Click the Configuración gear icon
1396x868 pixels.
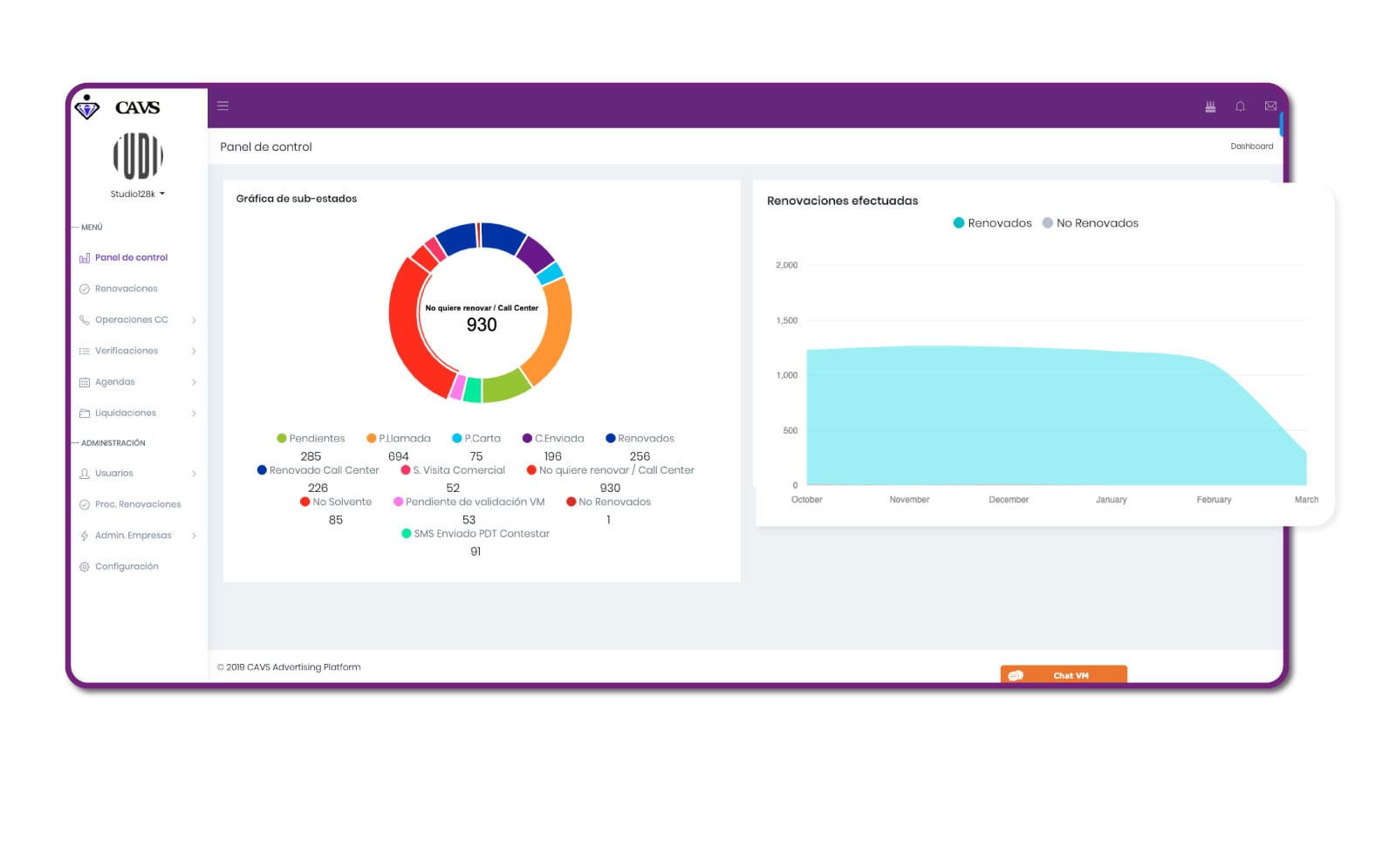[85, 567]
